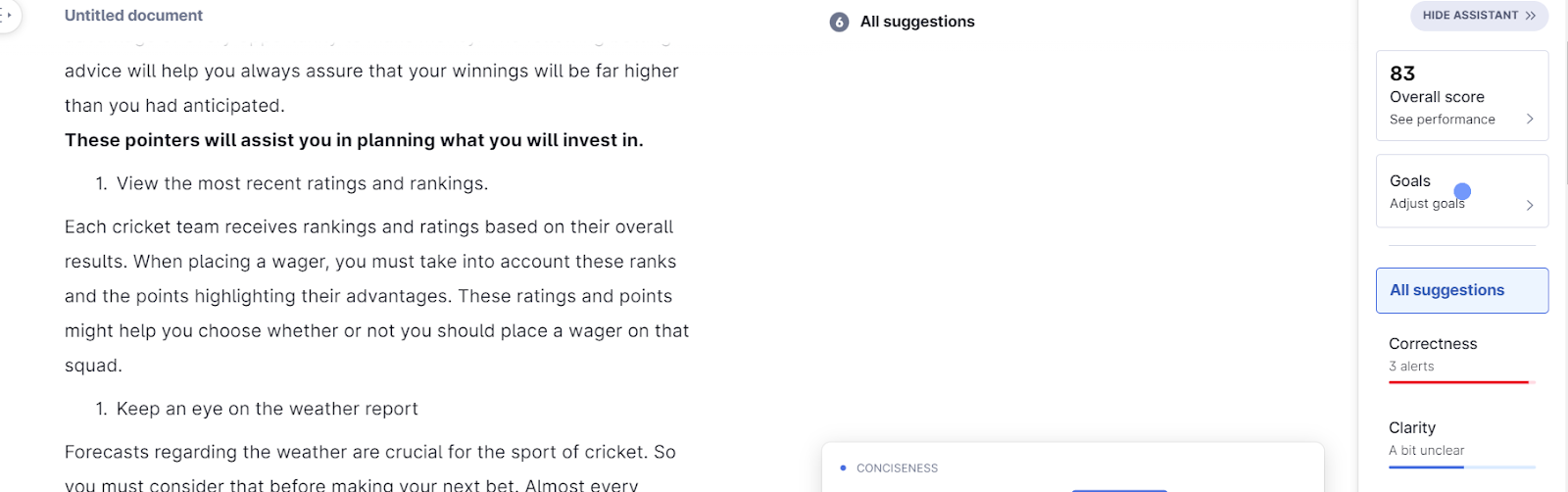Expand the Overall score performance chevron
Screen dimensions: 1568x492
(x=1530, y=120)
